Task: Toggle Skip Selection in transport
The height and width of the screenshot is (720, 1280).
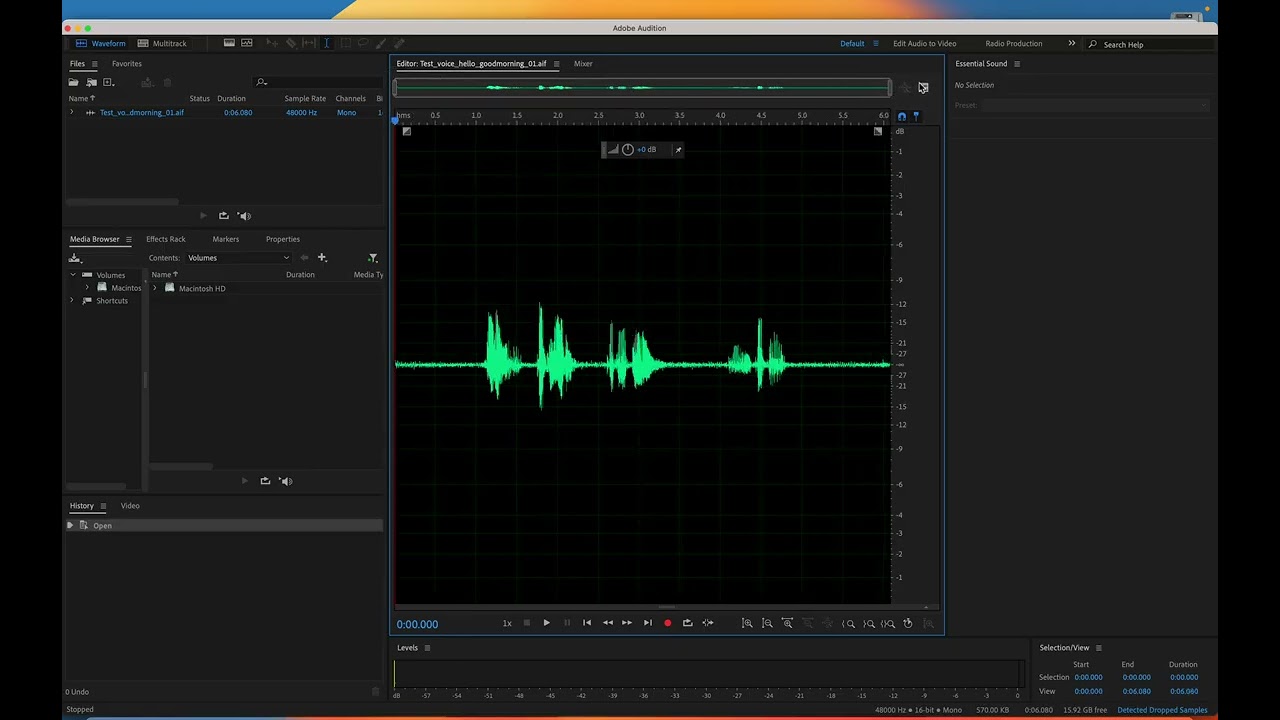Action: coord(707,623)
